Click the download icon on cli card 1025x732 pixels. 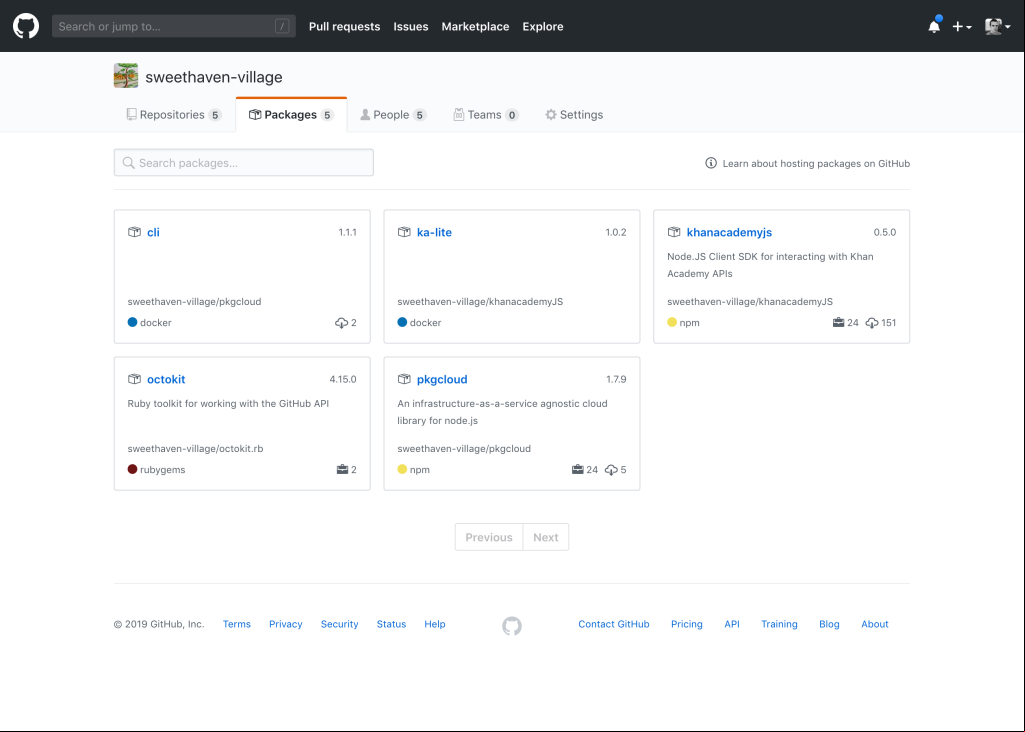pyautogui.click(x=341, y=323)
